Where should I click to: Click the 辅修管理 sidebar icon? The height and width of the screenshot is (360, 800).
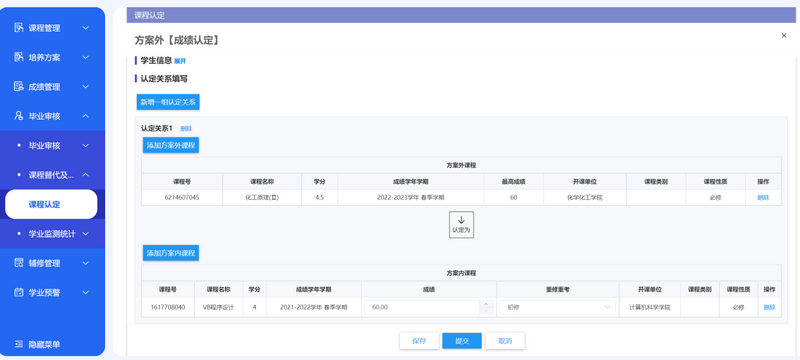[x=19, y=263]
